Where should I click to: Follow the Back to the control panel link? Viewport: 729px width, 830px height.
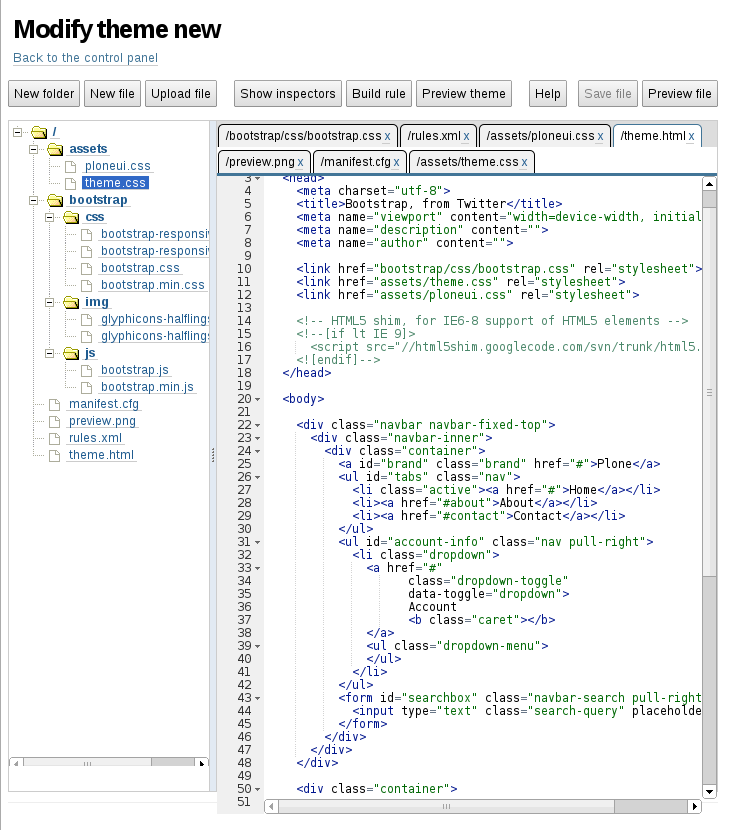coord(85,58)
